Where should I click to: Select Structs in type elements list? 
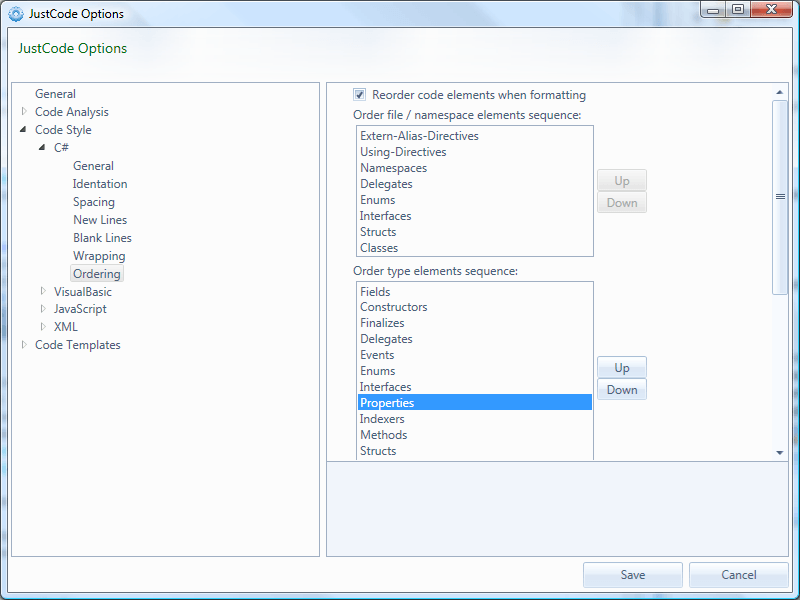475,451
